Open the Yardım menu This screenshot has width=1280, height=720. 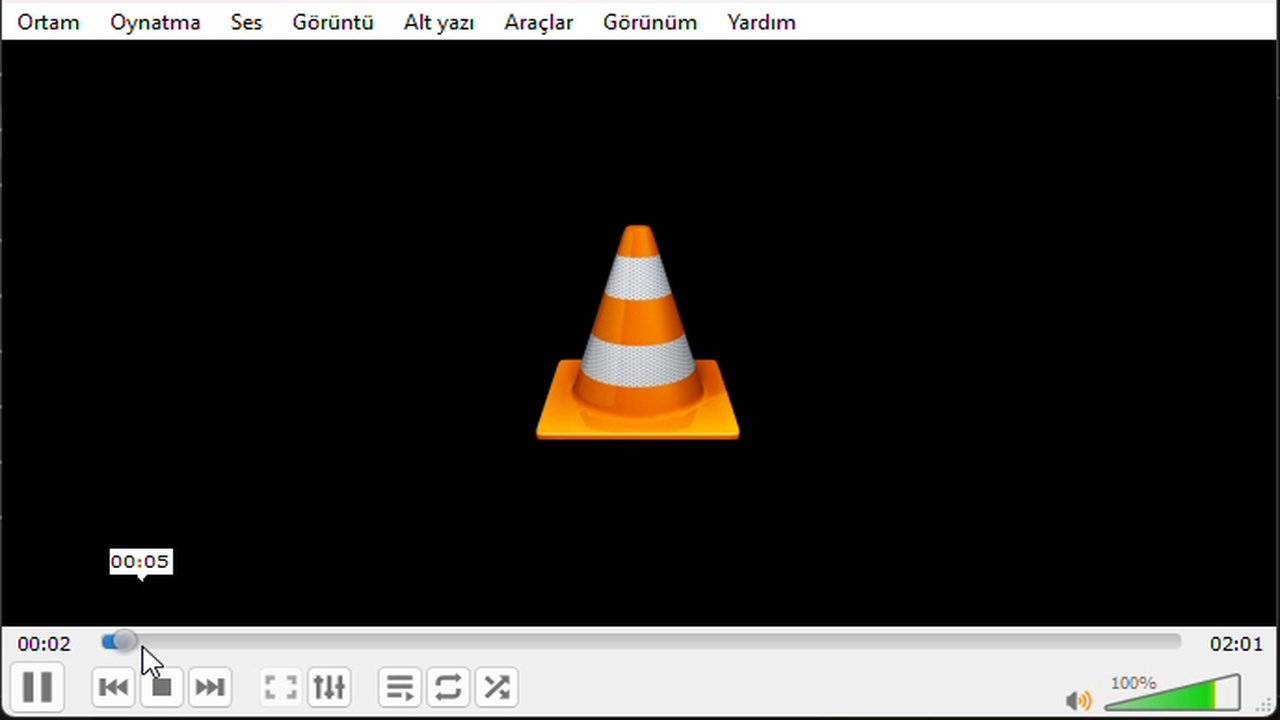(760, 22)
